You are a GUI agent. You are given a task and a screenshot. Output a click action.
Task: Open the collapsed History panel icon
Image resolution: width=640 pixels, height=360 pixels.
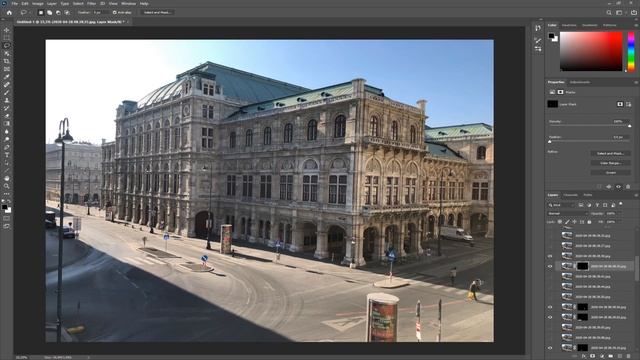coord(538,28)
